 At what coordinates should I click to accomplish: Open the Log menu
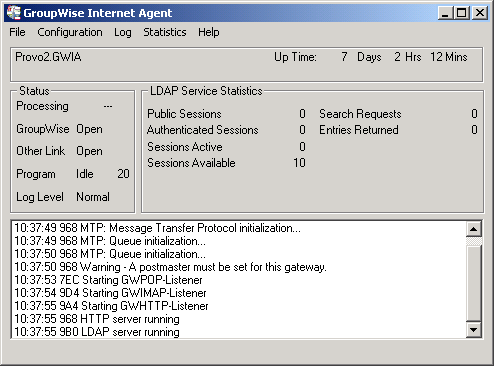click(123, 32)
